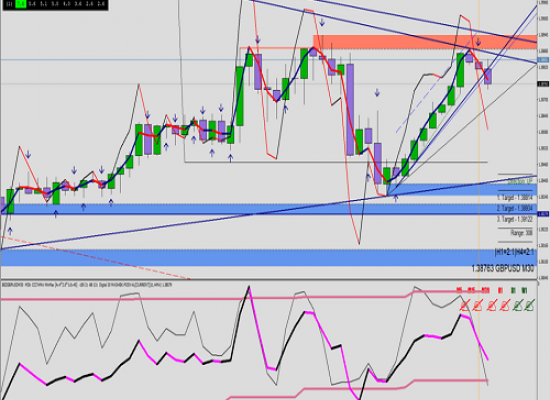This screenshot has height=400, width=550.
Task: Click the last green trend icon under W1
Action: (529, 306)
